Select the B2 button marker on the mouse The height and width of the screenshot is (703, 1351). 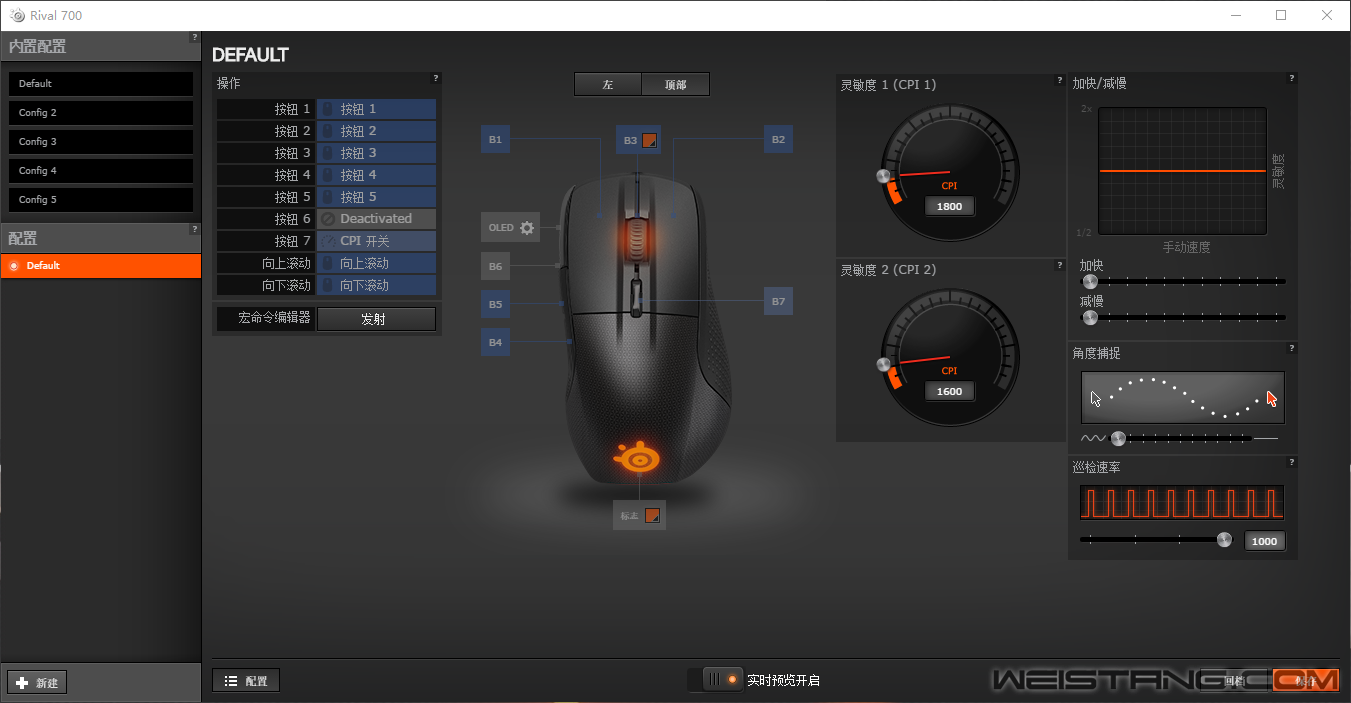pos(778,140)
